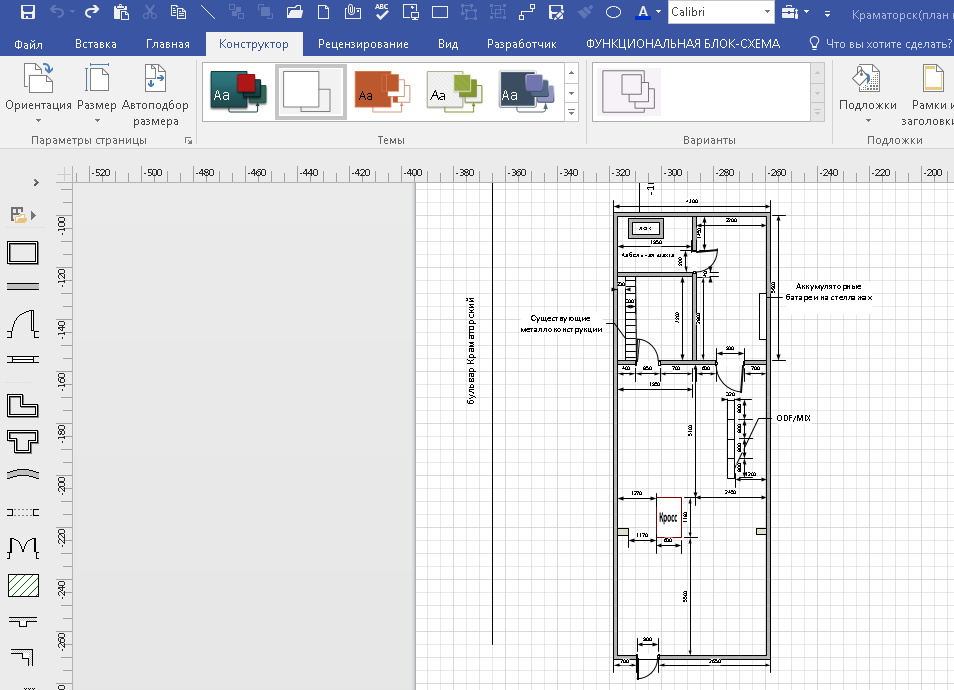Apply the dark teal and red theme thumbnail
The image size is (954, 690).
point(238,92)
